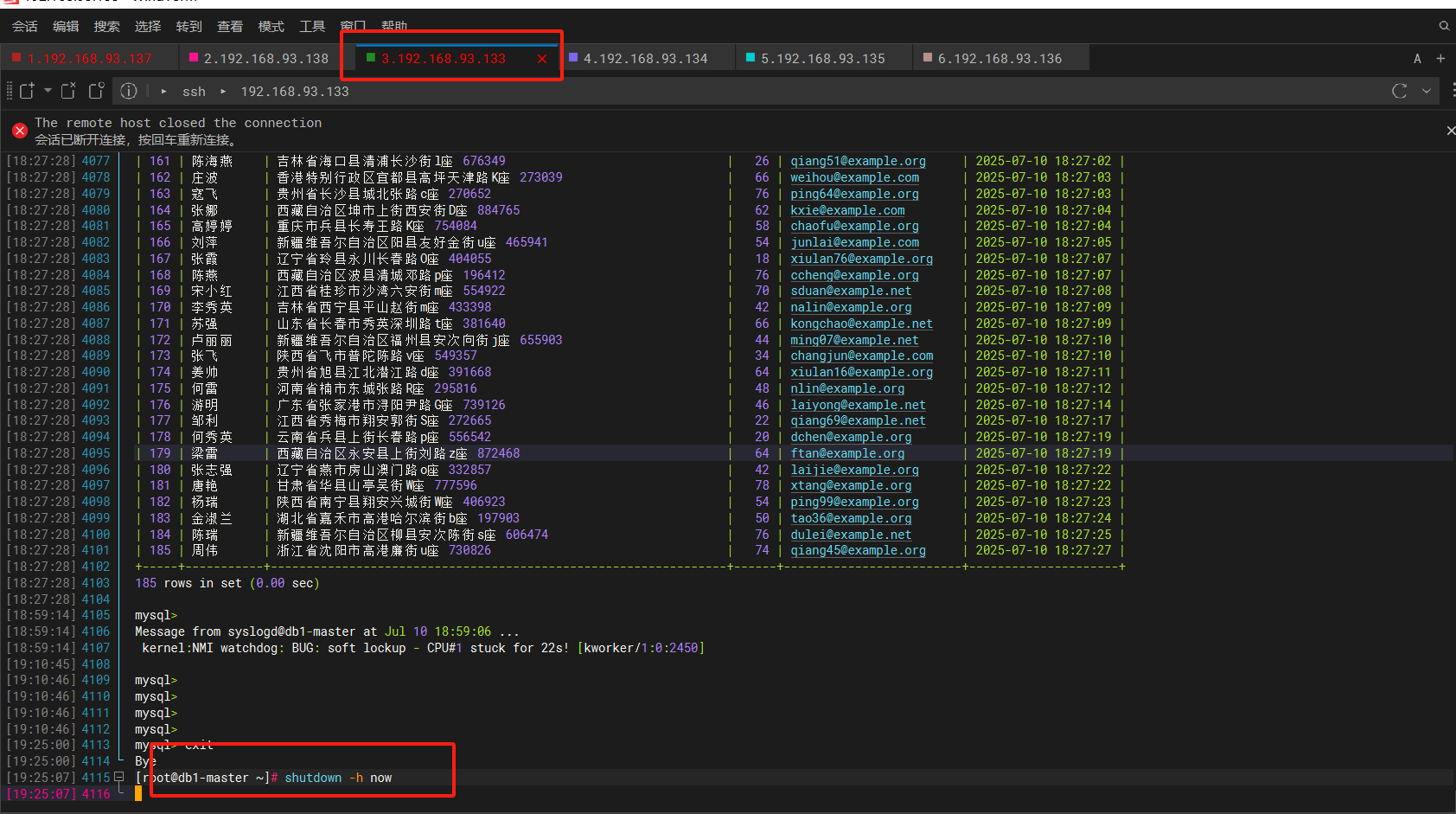Click the arrow before 192.168.93.133 in breadcrumb

[223, 91]
